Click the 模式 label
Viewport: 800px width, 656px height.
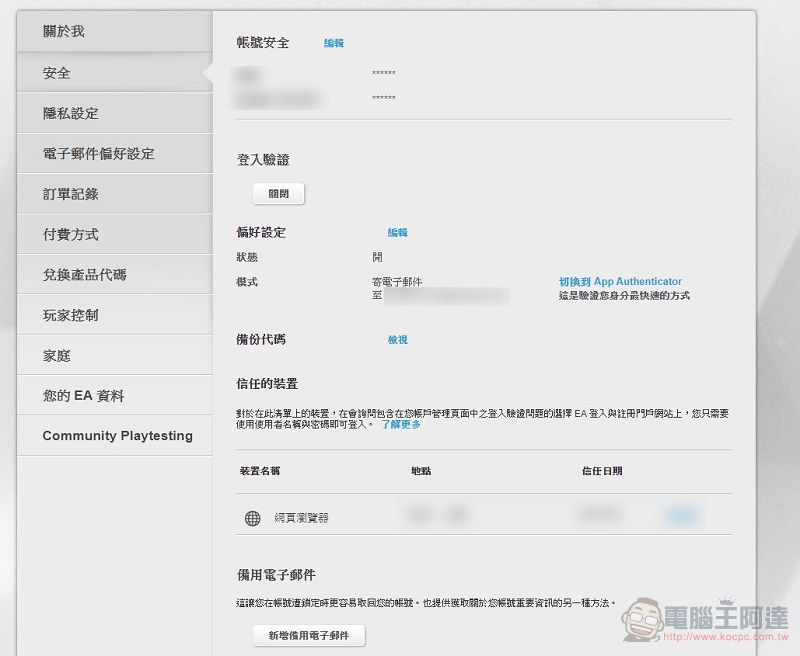(x=247, y=282)
